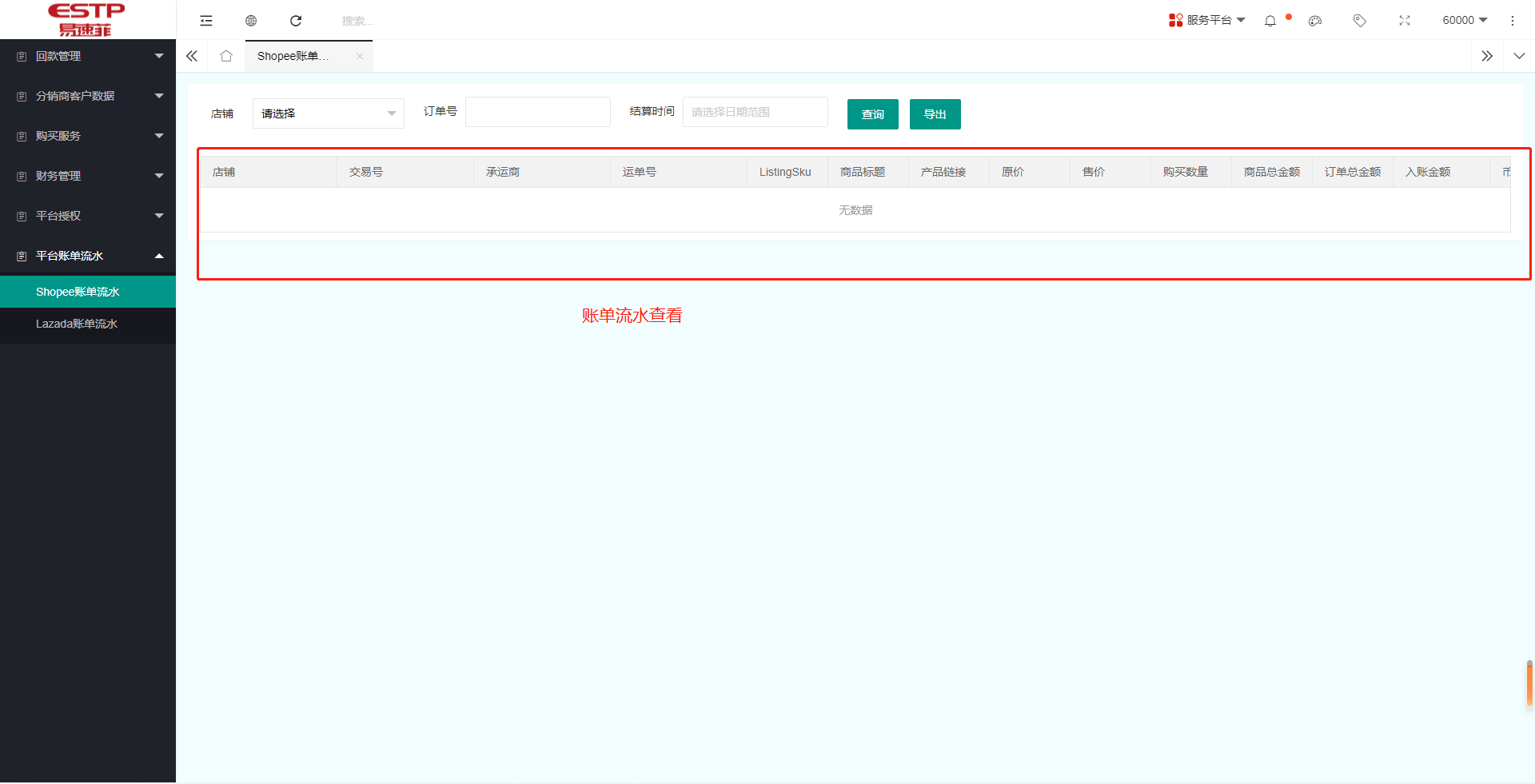Open notifications via the bell icon
The height and width of the screenshot is (784, 1535).
coord(1270,21)
